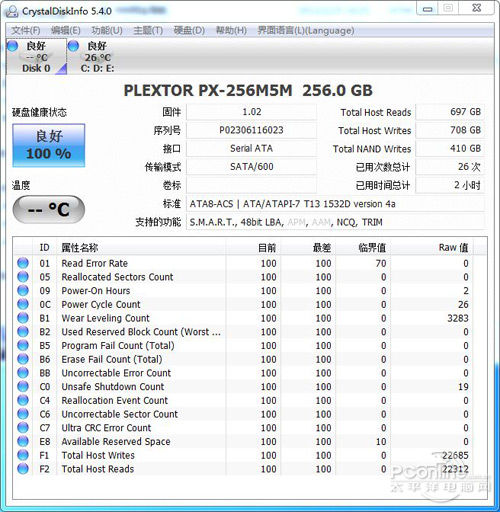The height and width of the screenshot is (512, 500).
Task: Click Total Host Writes value 708 GB
Action: click(x=450, y=130)
